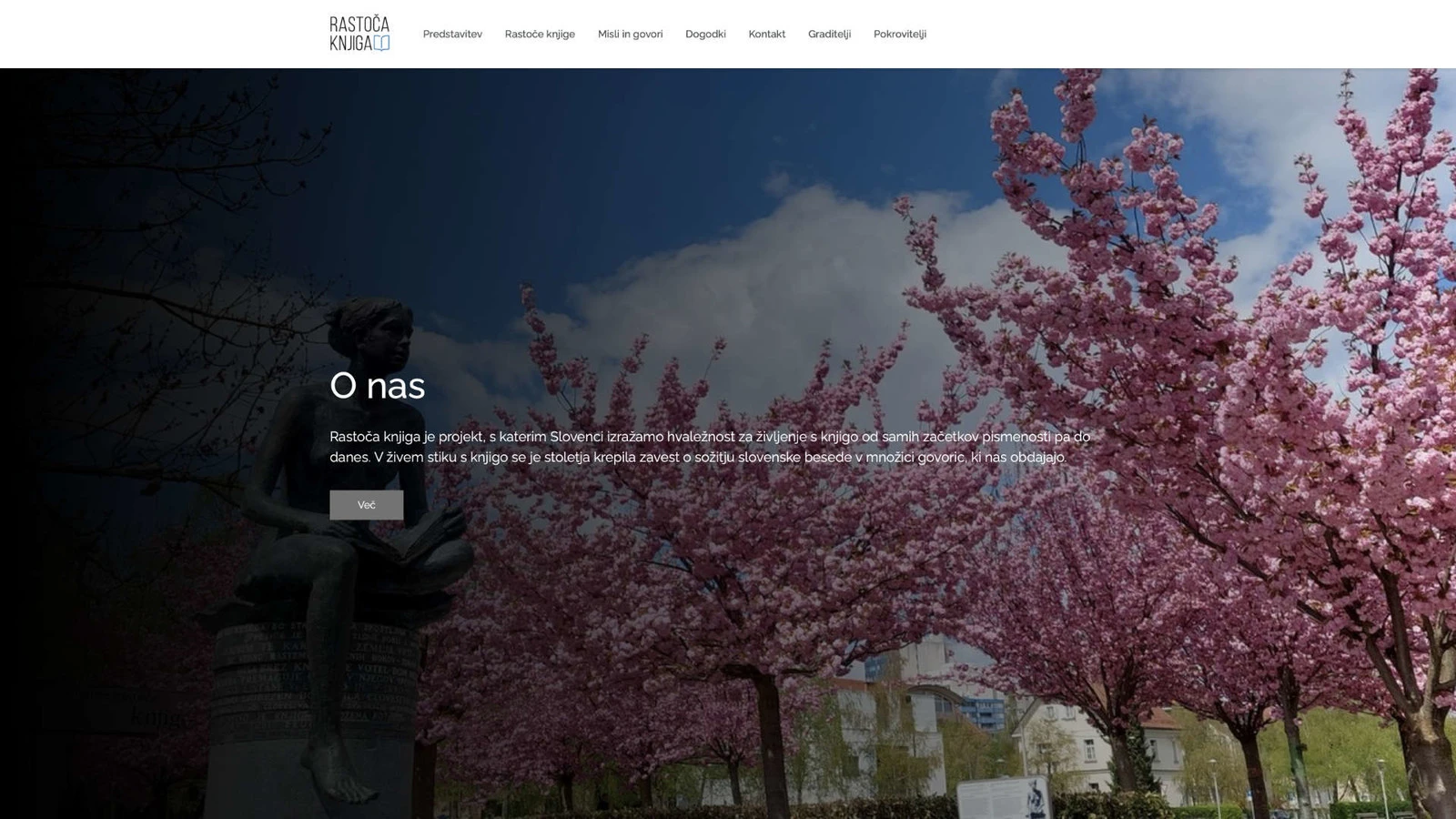Open the Dogodki section

(705, 35)
